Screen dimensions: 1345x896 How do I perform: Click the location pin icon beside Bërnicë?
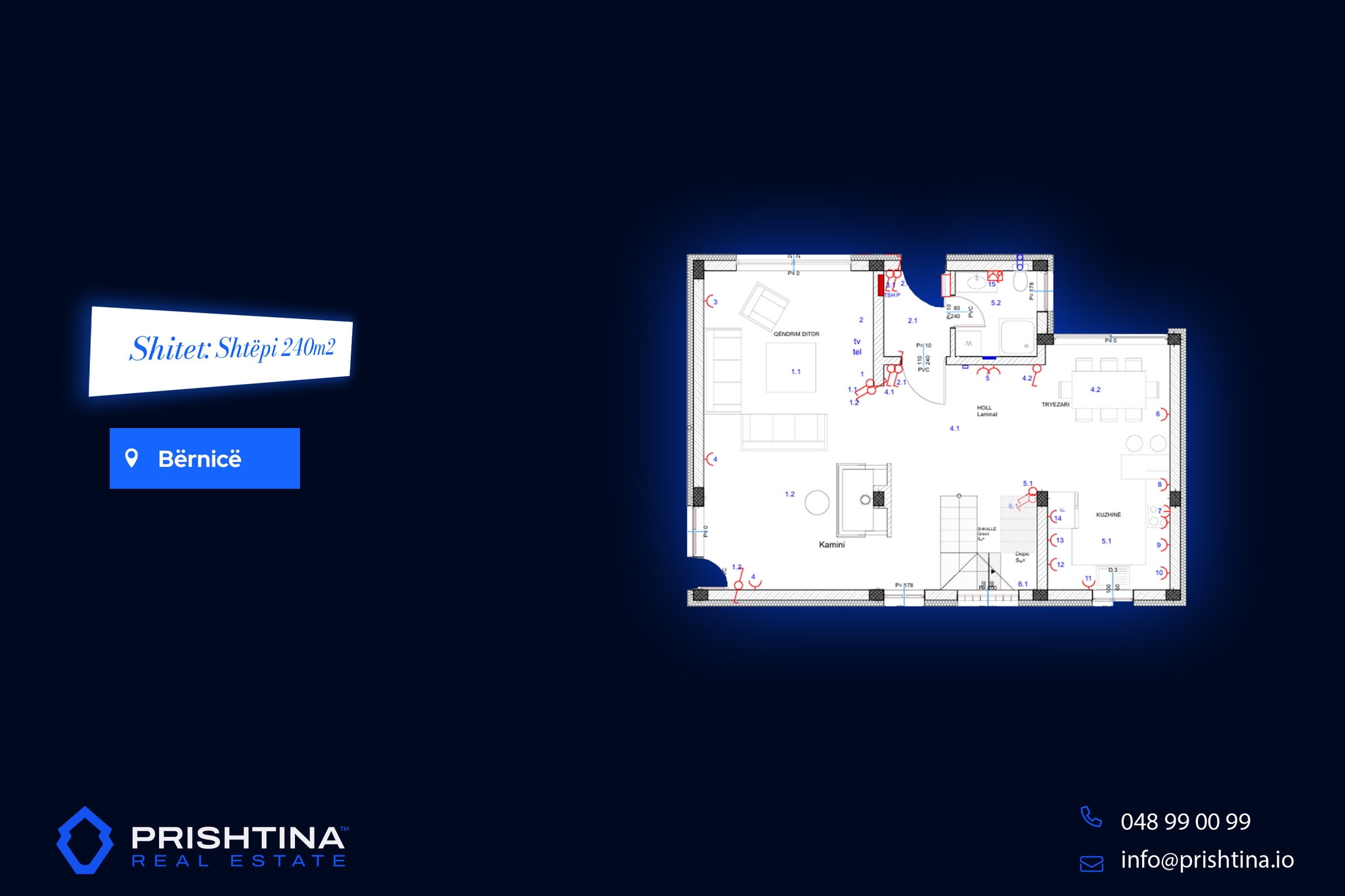coord(131,458)
